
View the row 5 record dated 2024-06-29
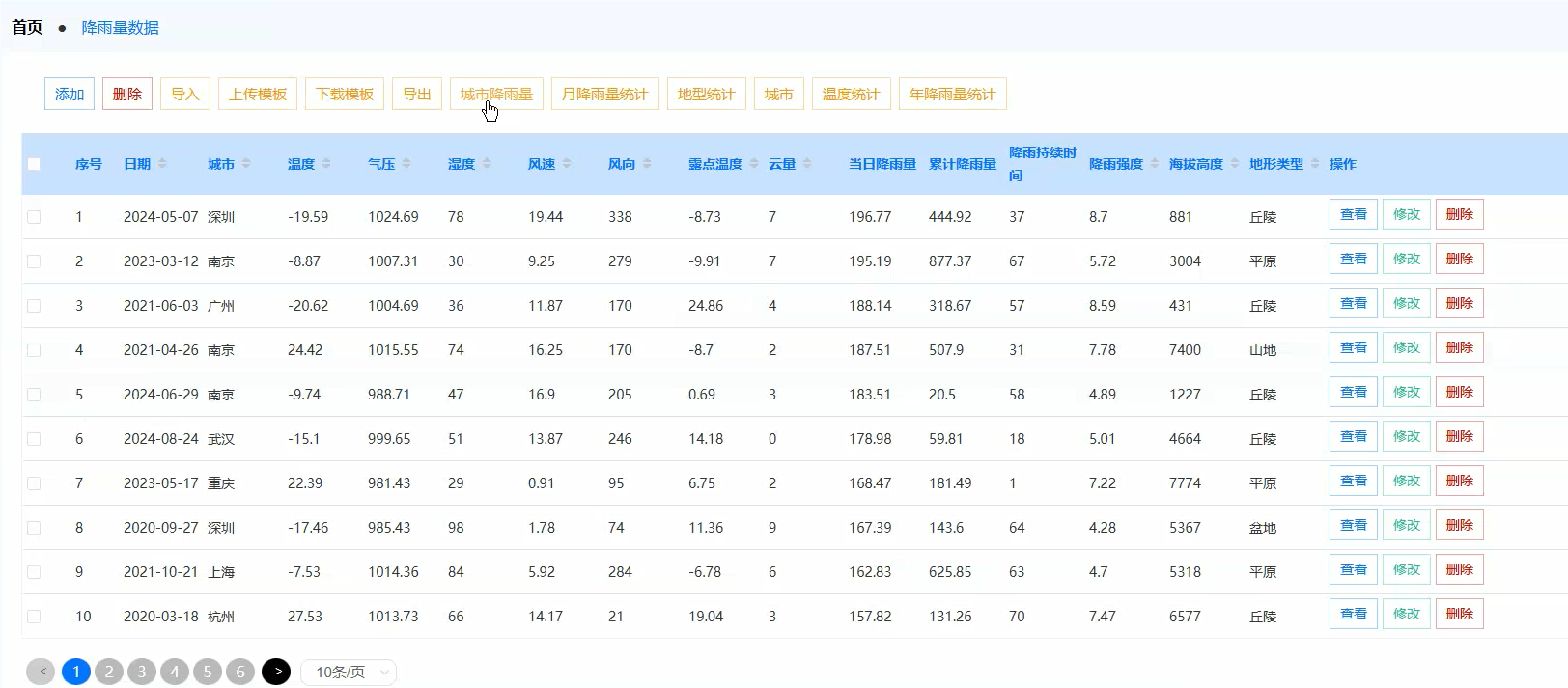pos(1354,392)
